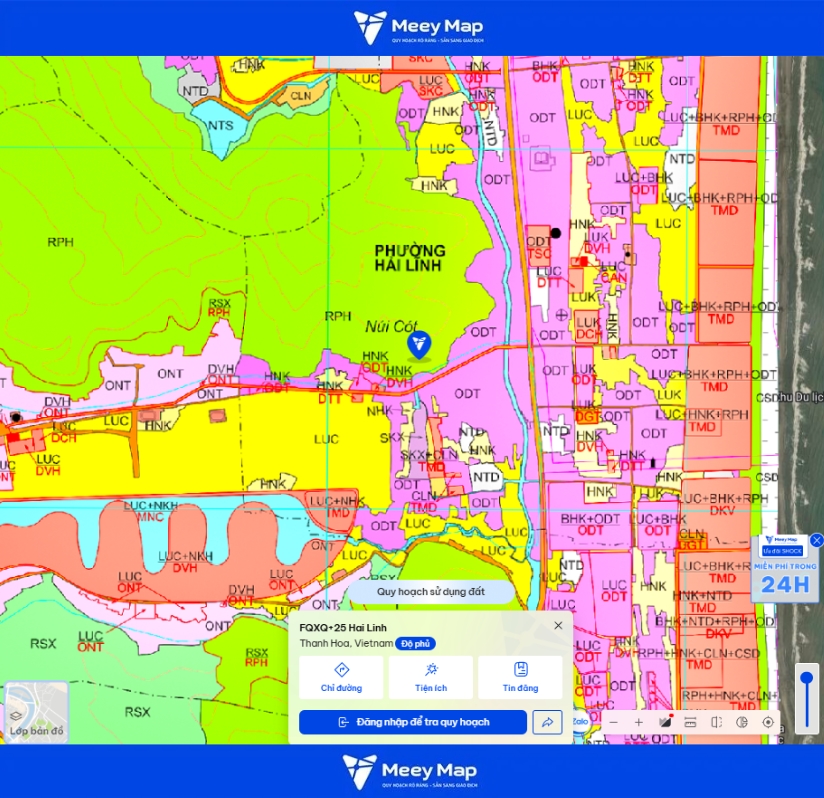824x798 pixels.
Task: Close the FQXQ+25 Hai Linh info card
Action: (558, 625)
